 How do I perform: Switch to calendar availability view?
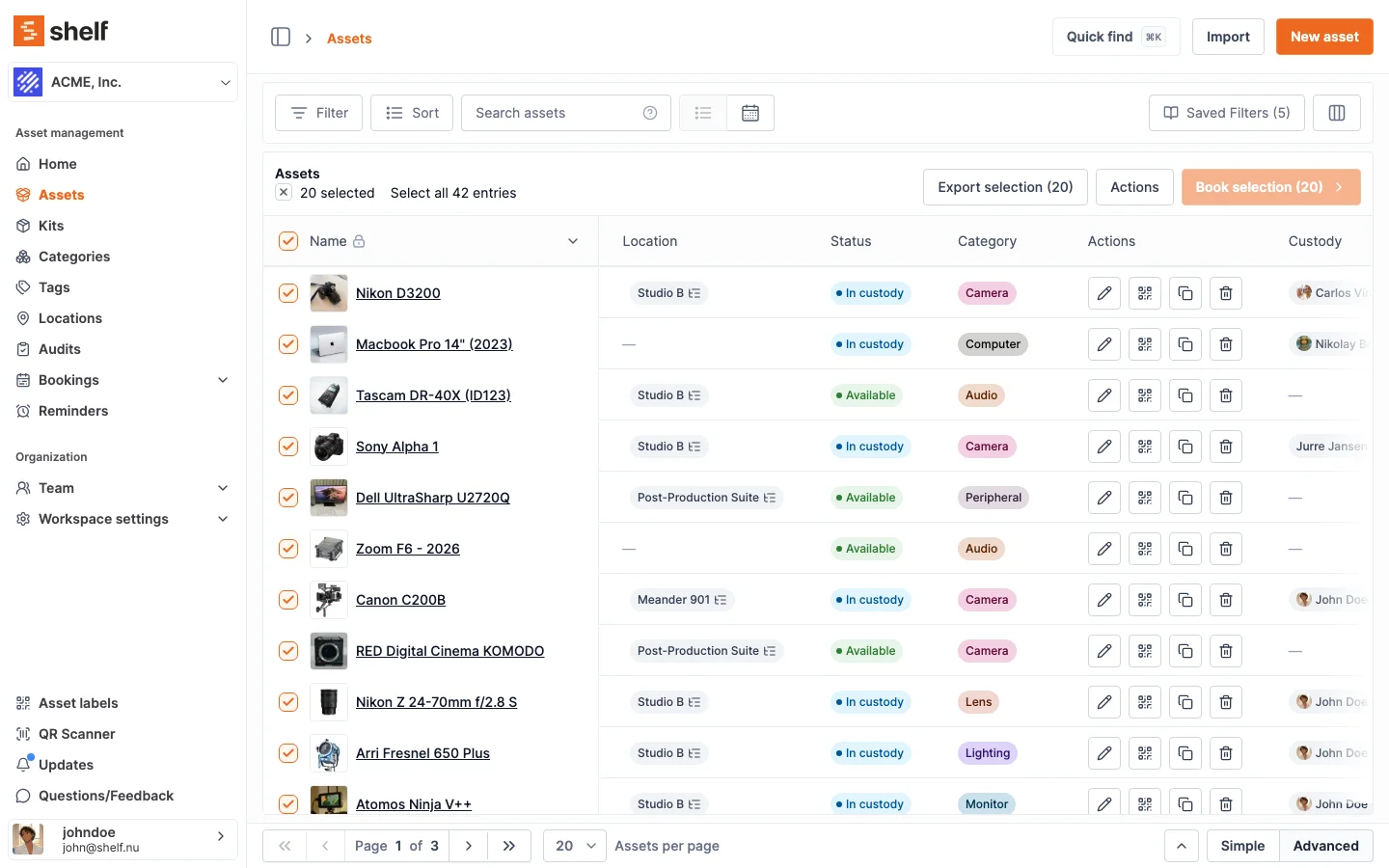[x=750, y=113]
